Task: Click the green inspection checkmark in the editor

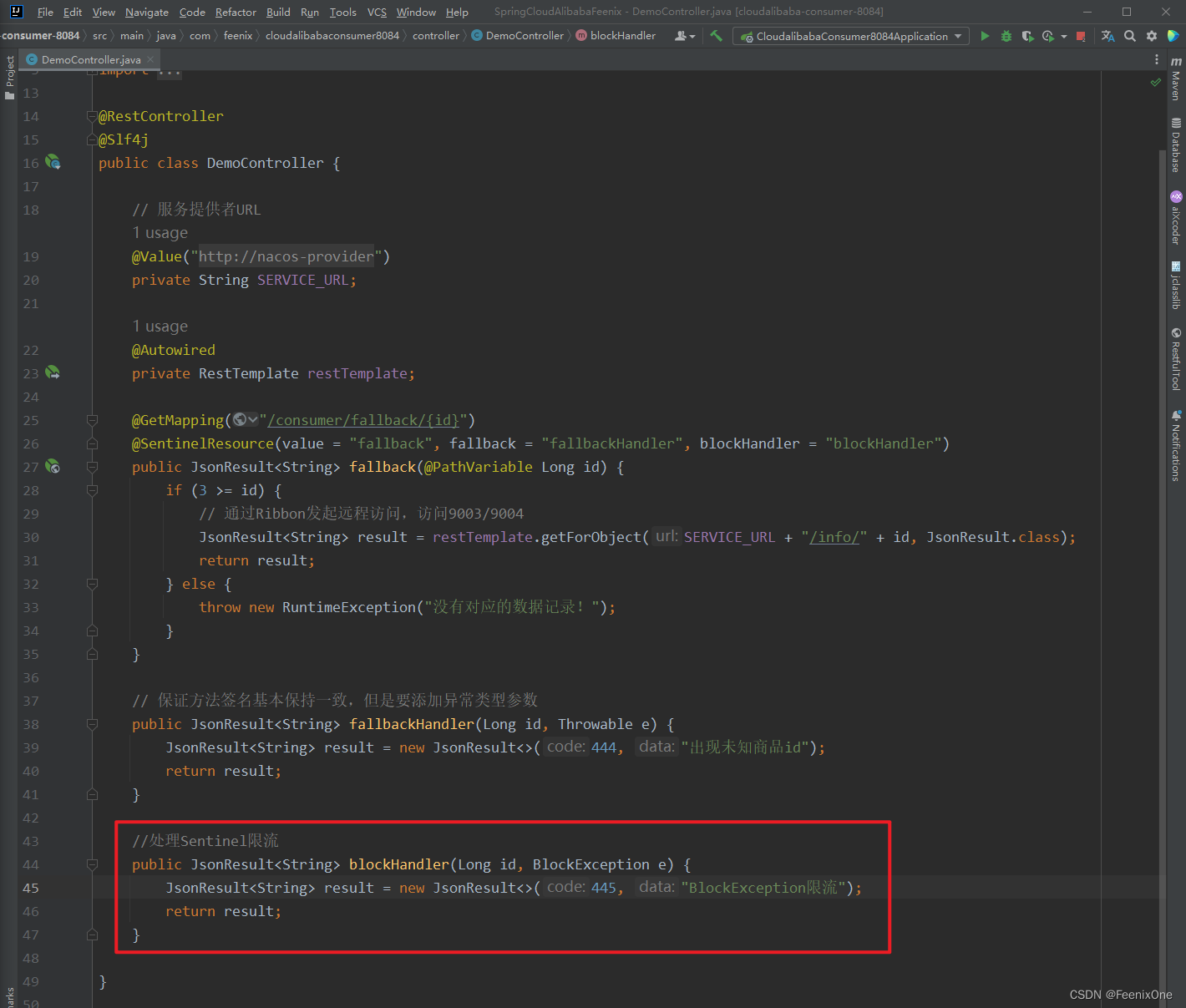Action: (1156, 82)
